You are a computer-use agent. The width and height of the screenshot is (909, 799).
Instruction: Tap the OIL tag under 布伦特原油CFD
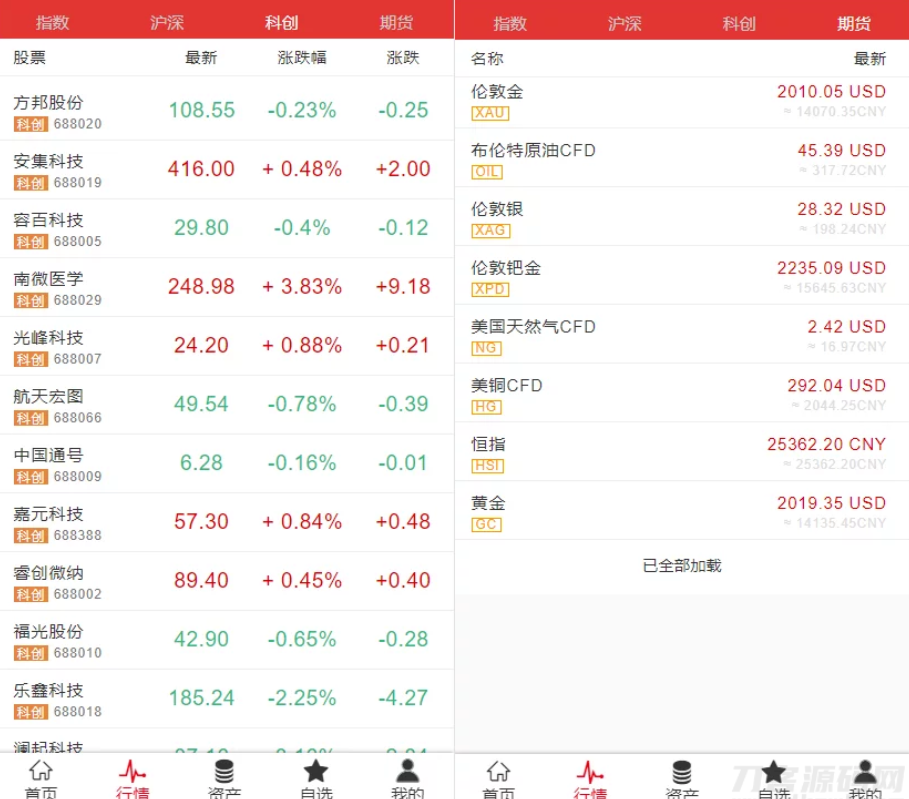486,172
